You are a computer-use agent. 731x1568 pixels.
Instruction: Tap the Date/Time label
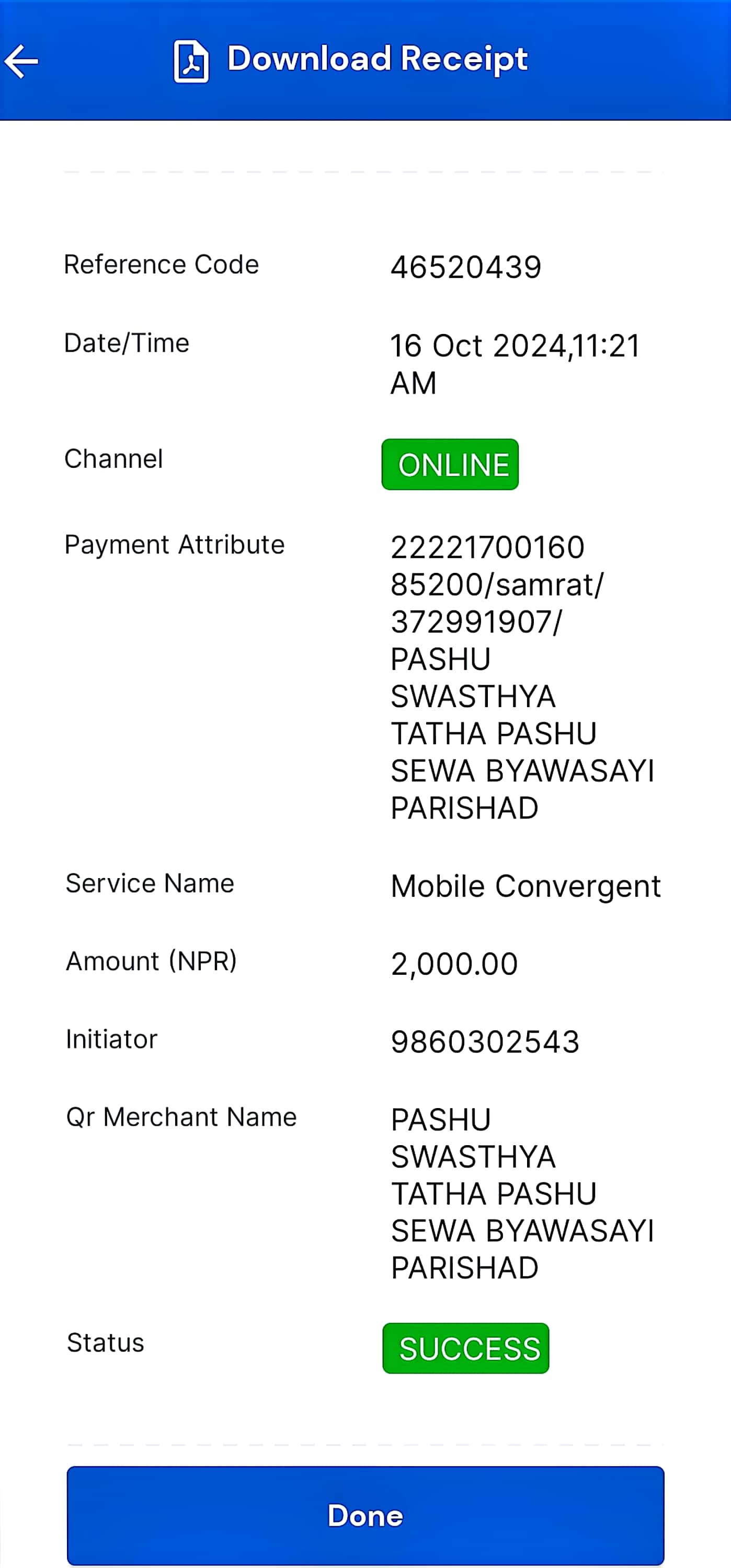(x=127, y=343)
